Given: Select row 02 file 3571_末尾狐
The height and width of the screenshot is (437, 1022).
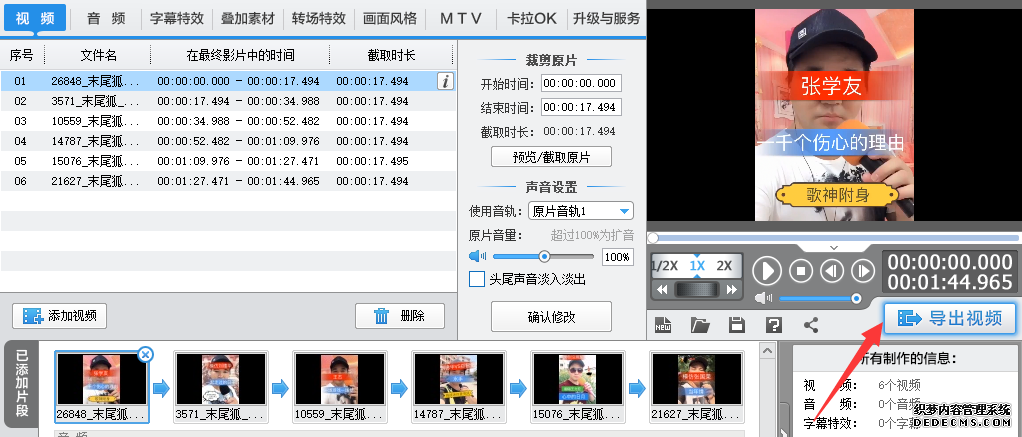Looking at the screenshot, I should 227,101.
